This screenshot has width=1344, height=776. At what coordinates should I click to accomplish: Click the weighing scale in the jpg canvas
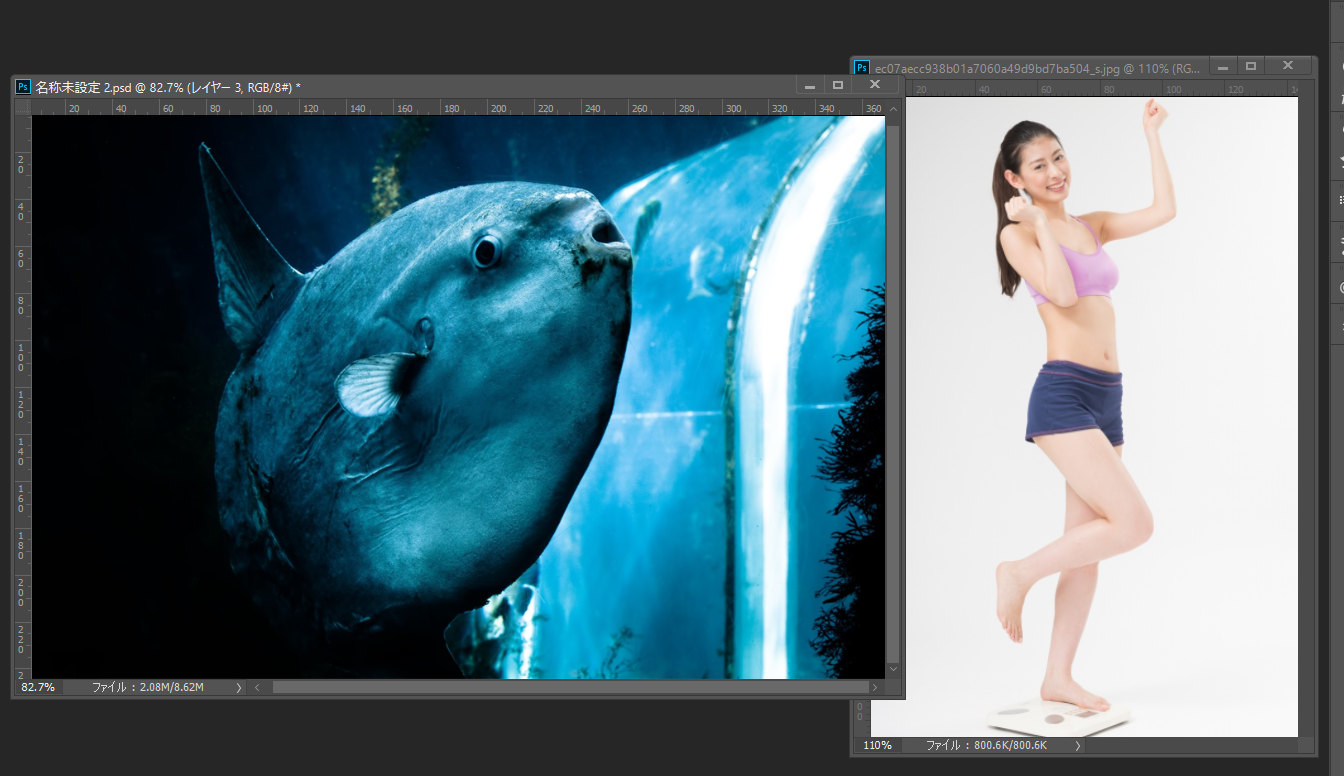(x=1059, y=717)
